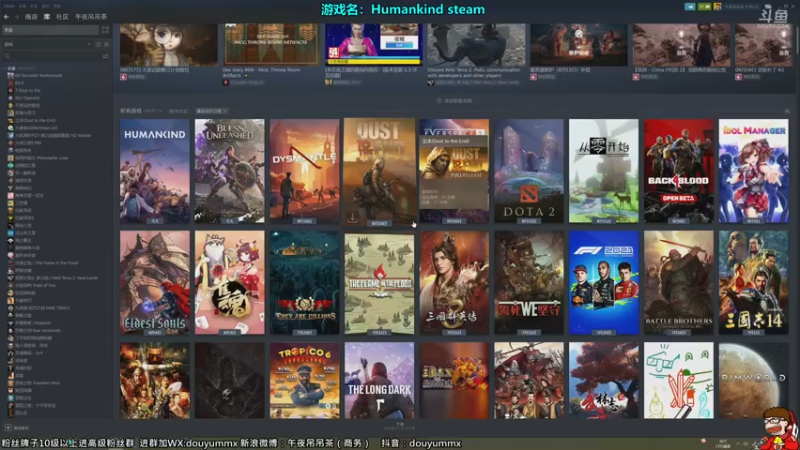
Task: Open the magnifying glass girl news card
Action: (x=168, y=51)
